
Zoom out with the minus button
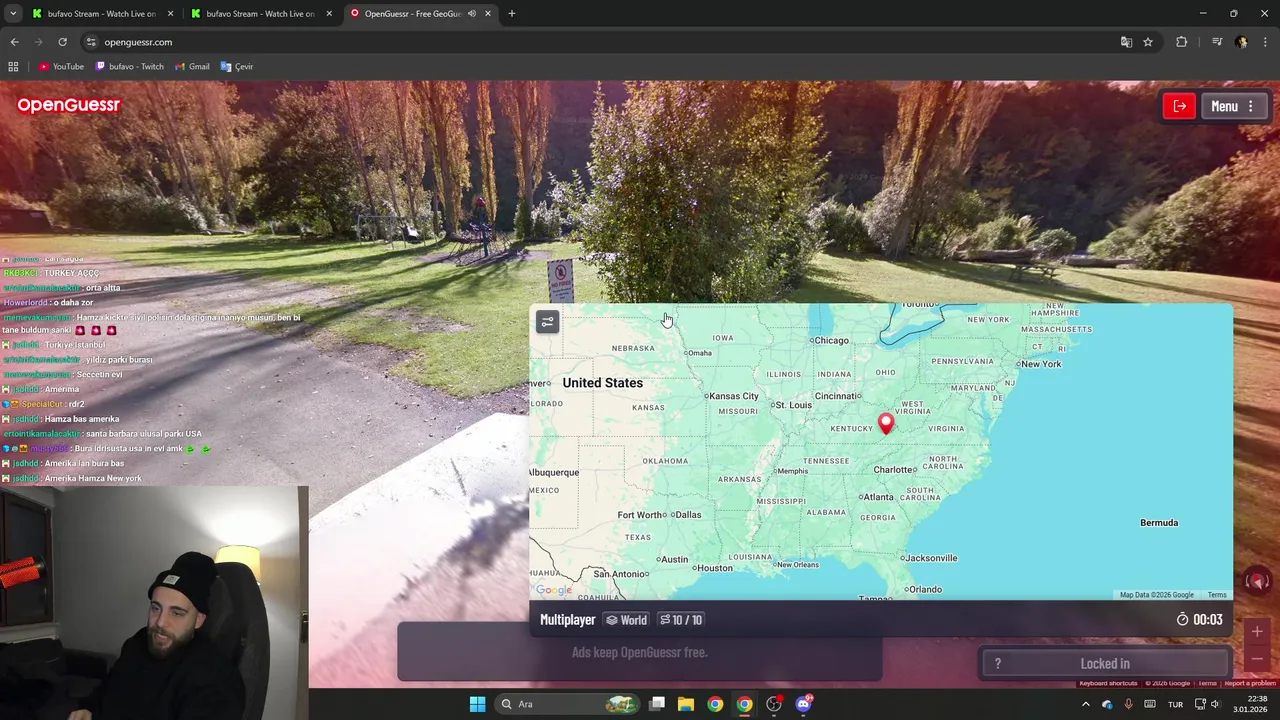[1257, 659]
